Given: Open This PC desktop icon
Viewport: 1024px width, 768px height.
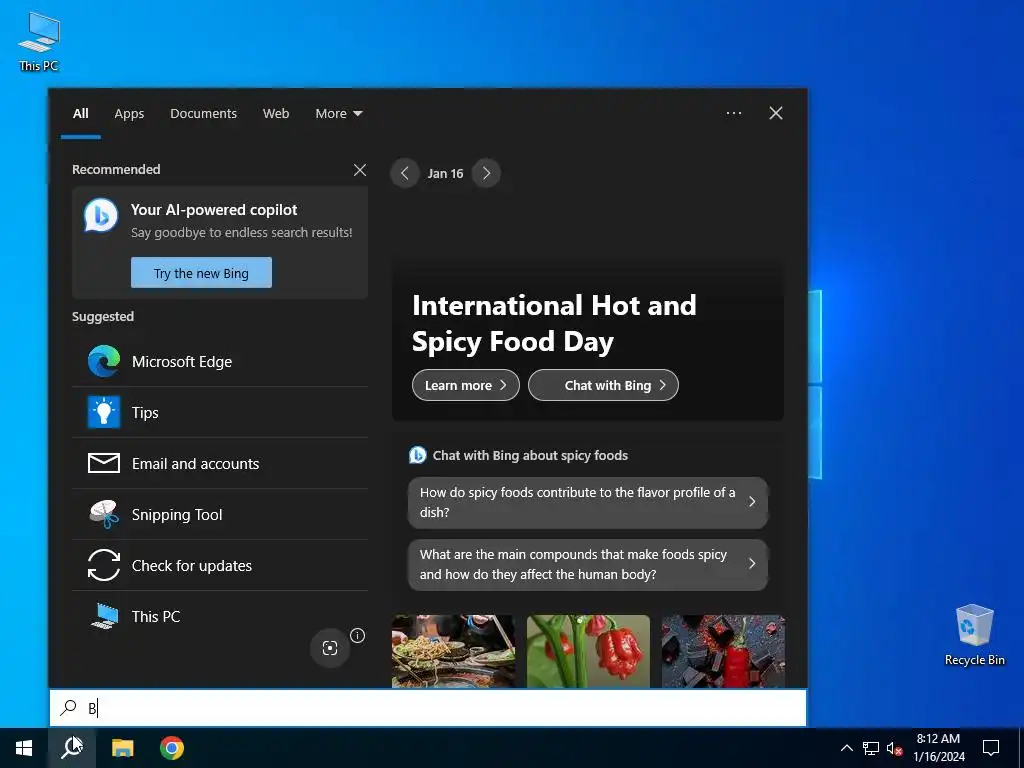Looking at the screenshot, I should (39, 42).
